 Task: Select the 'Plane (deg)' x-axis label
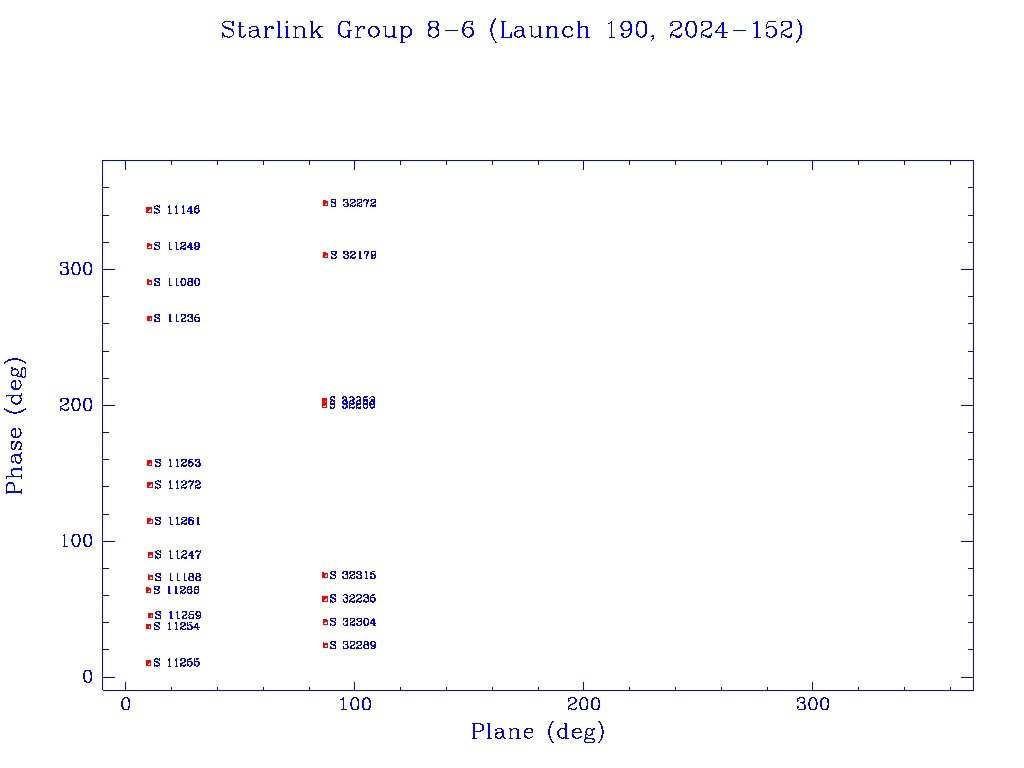(x=538, y=731)
